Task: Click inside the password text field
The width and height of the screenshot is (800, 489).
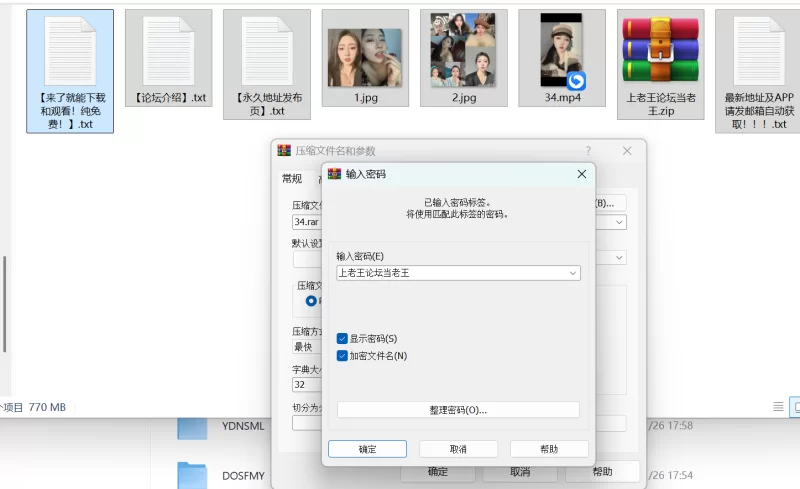Action: (x=450, y=273)
